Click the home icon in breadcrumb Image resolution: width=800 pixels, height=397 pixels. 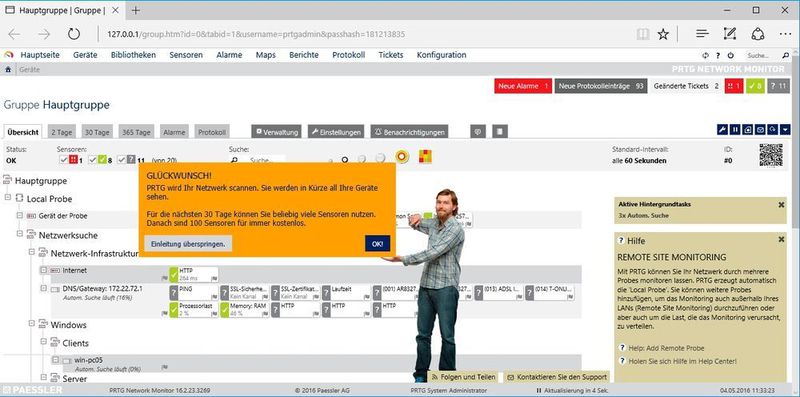click(x=8, y=69)
